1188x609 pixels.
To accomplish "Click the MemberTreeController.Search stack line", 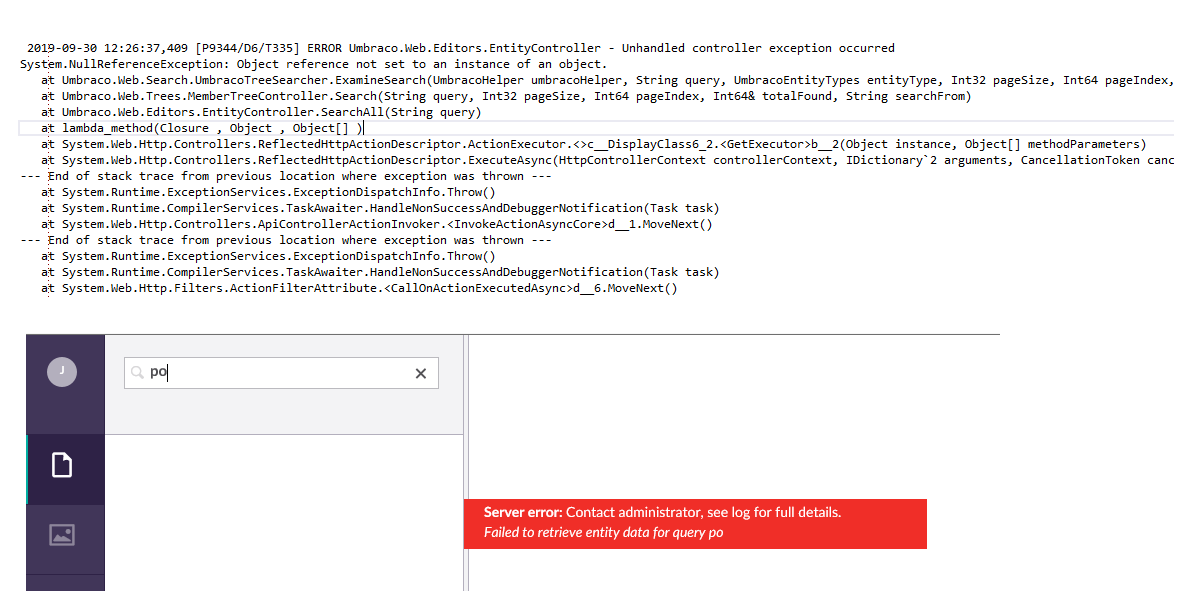I will pos(506,96).
